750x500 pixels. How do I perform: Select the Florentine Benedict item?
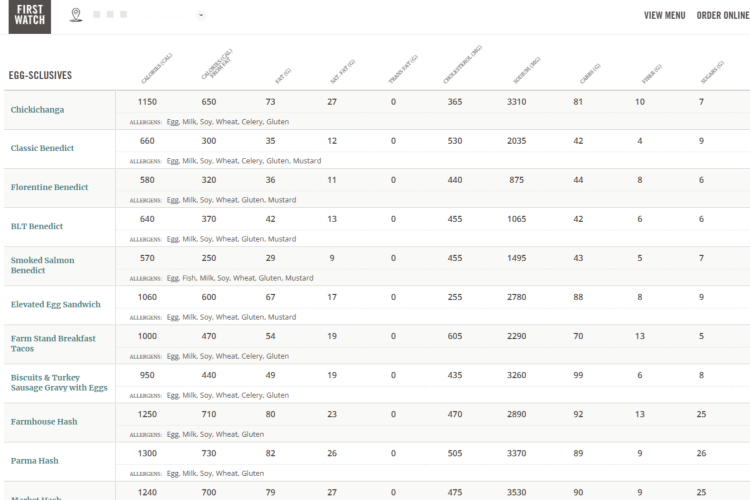click(49, 187)
